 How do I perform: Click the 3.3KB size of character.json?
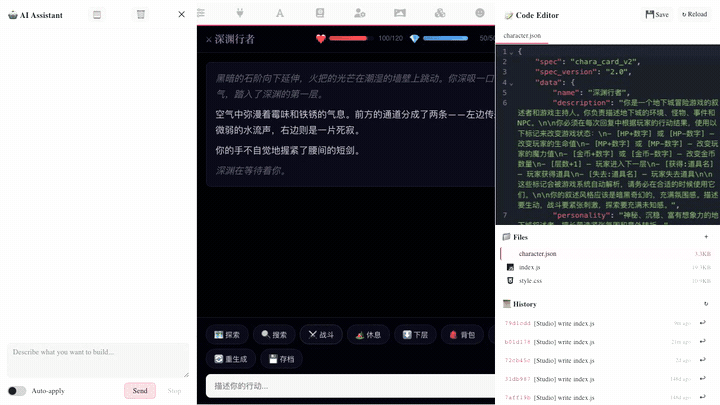tap(703, 254)
